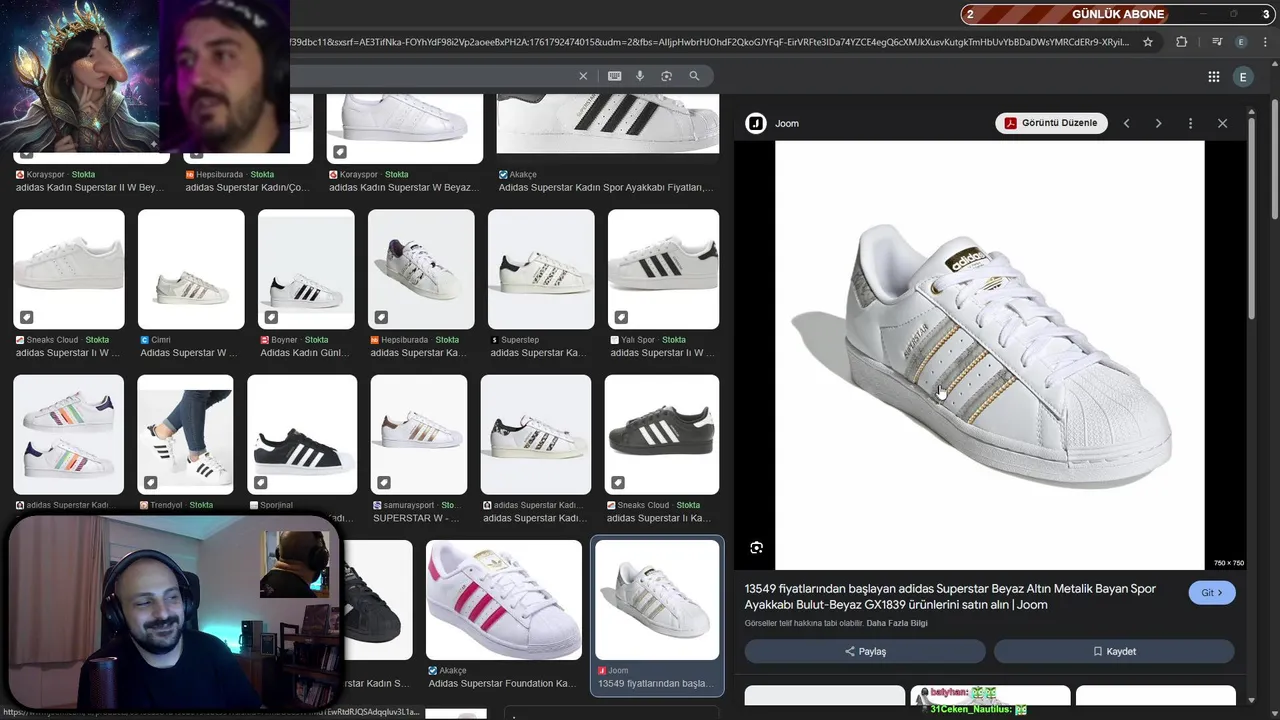Open Hepsiburada tilted sneaker thumbnail
Viewport: 1280px width, 720px height.
click(421, 269)
